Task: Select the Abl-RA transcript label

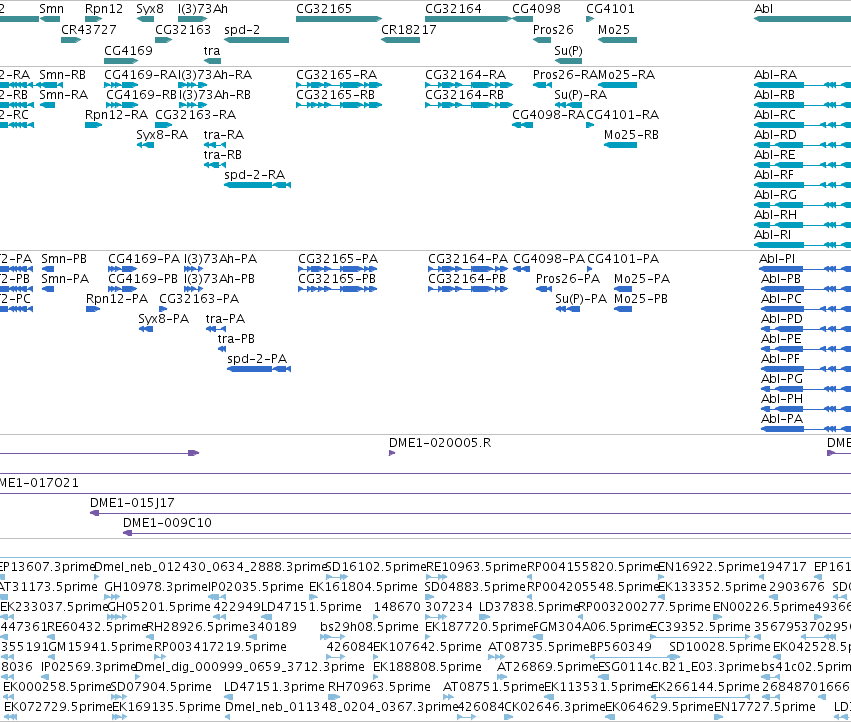Action: coord(776,74)
